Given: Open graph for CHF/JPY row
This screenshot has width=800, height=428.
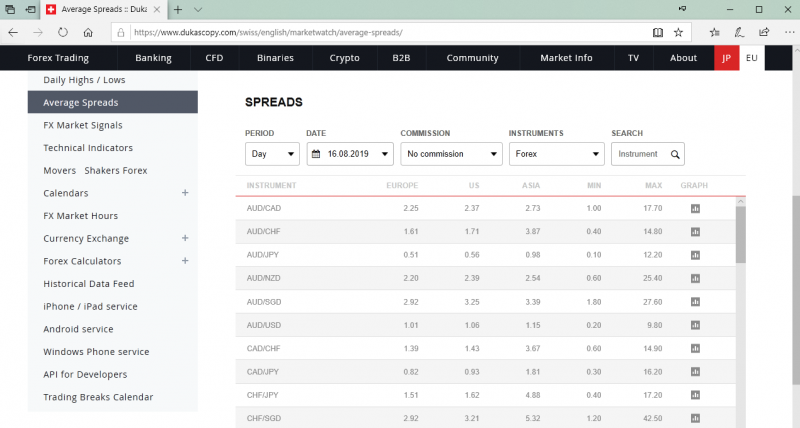Looking at the screenshot, I should 695,395.
